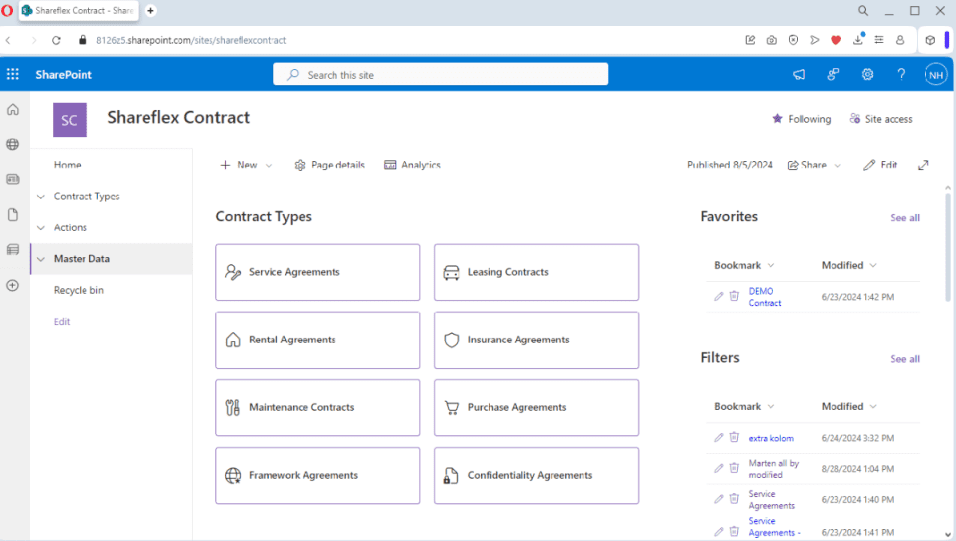The height and width of the screenshot is (541, 956).
Task: Open the Service Agreements tile
Action: click(318, 273)
